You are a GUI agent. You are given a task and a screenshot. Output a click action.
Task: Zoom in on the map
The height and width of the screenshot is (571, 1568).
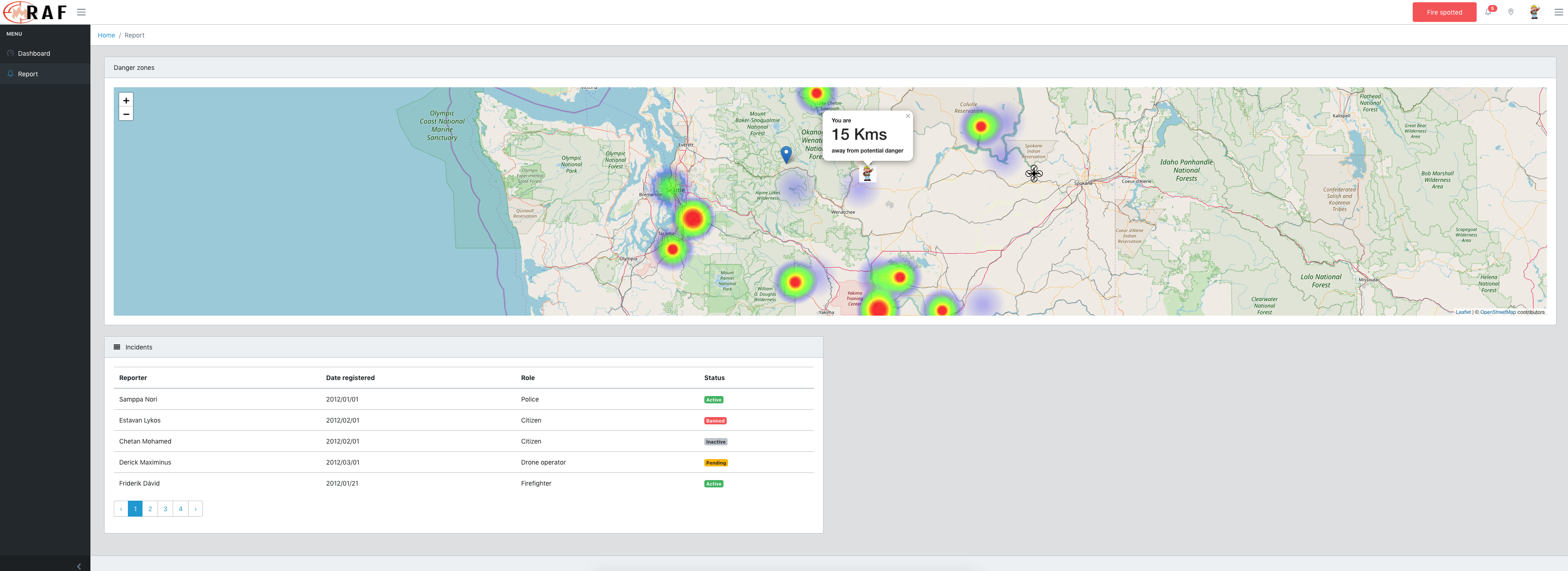(126, 100)
